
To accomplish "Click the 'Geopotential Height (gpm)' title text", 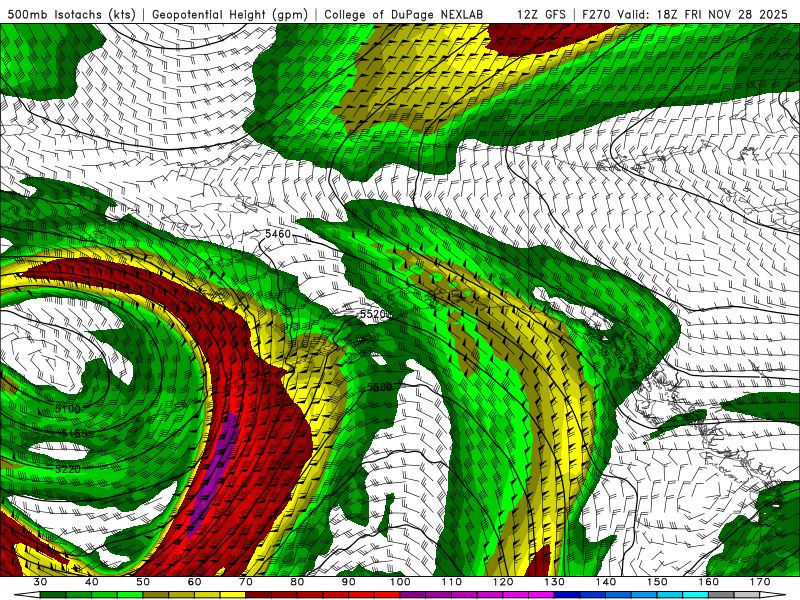I will point(230,14).
